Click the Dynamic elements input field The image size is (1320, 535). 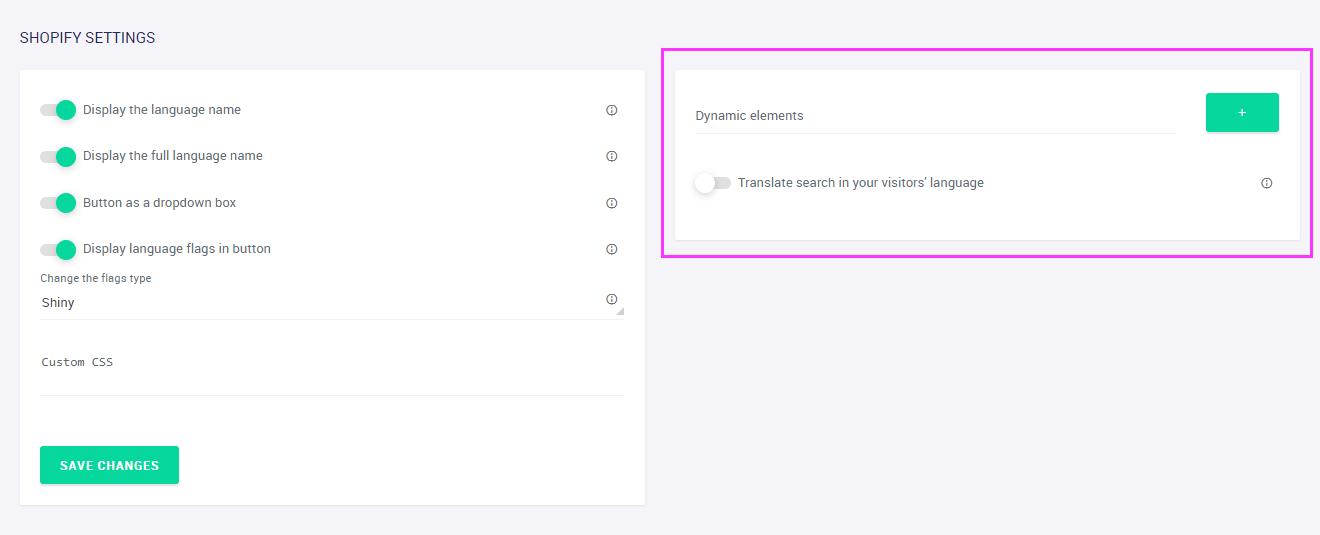click(x=935, y=115)
